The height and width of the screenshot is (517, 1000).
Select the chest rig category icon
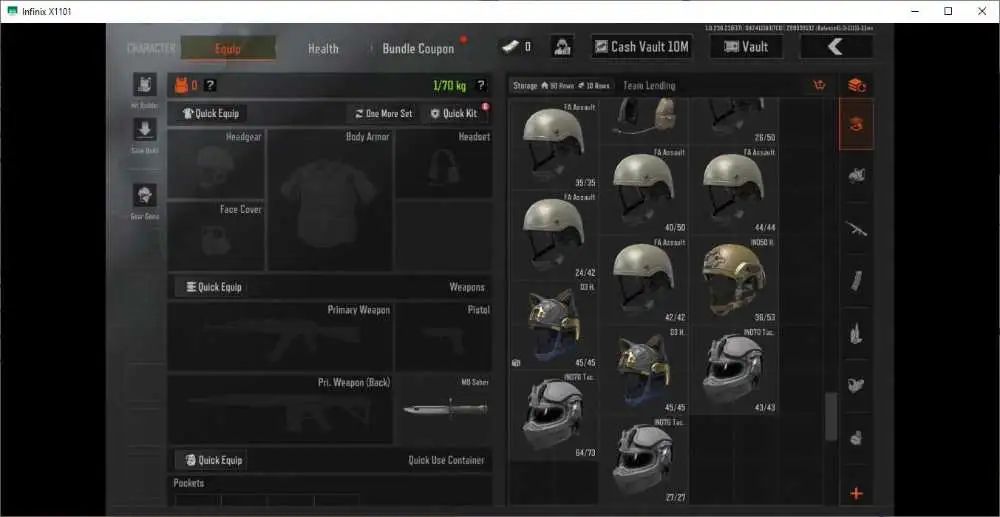pyautogui.click(x=857, y=385)
